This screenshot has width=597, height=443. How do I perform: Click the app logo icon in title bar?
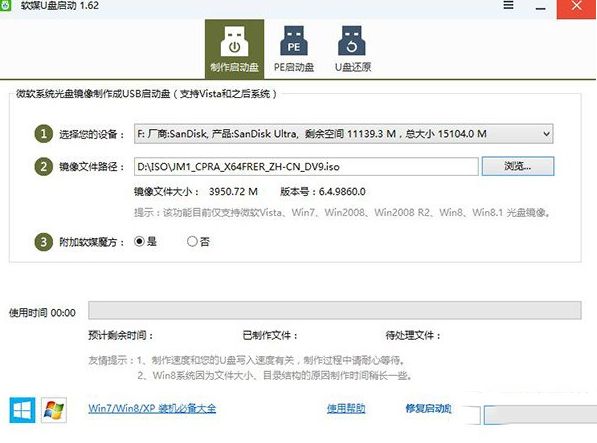(x=5, y=6)
